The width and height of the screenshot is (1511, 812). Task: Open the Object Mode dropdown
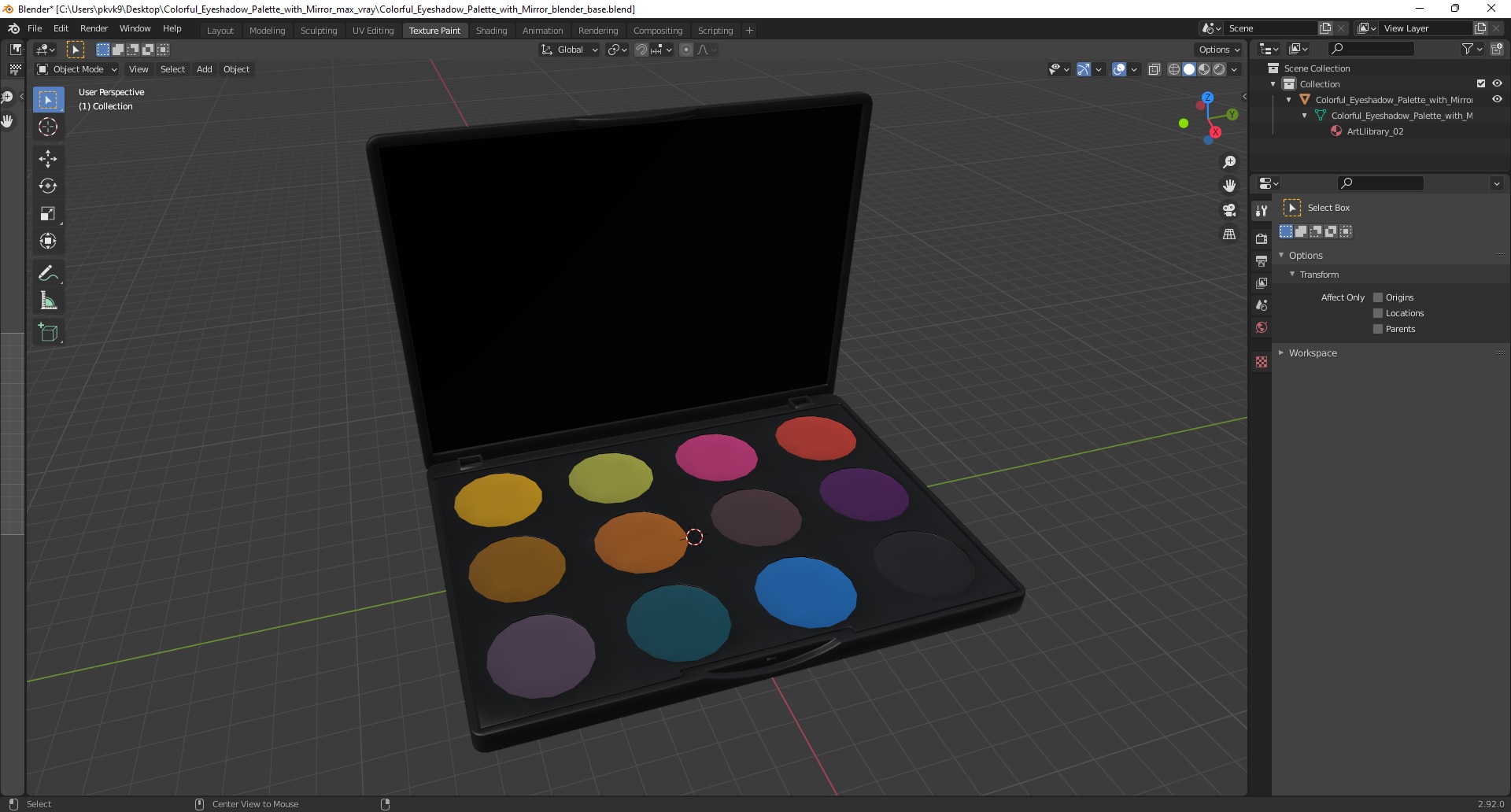[77, 69]
